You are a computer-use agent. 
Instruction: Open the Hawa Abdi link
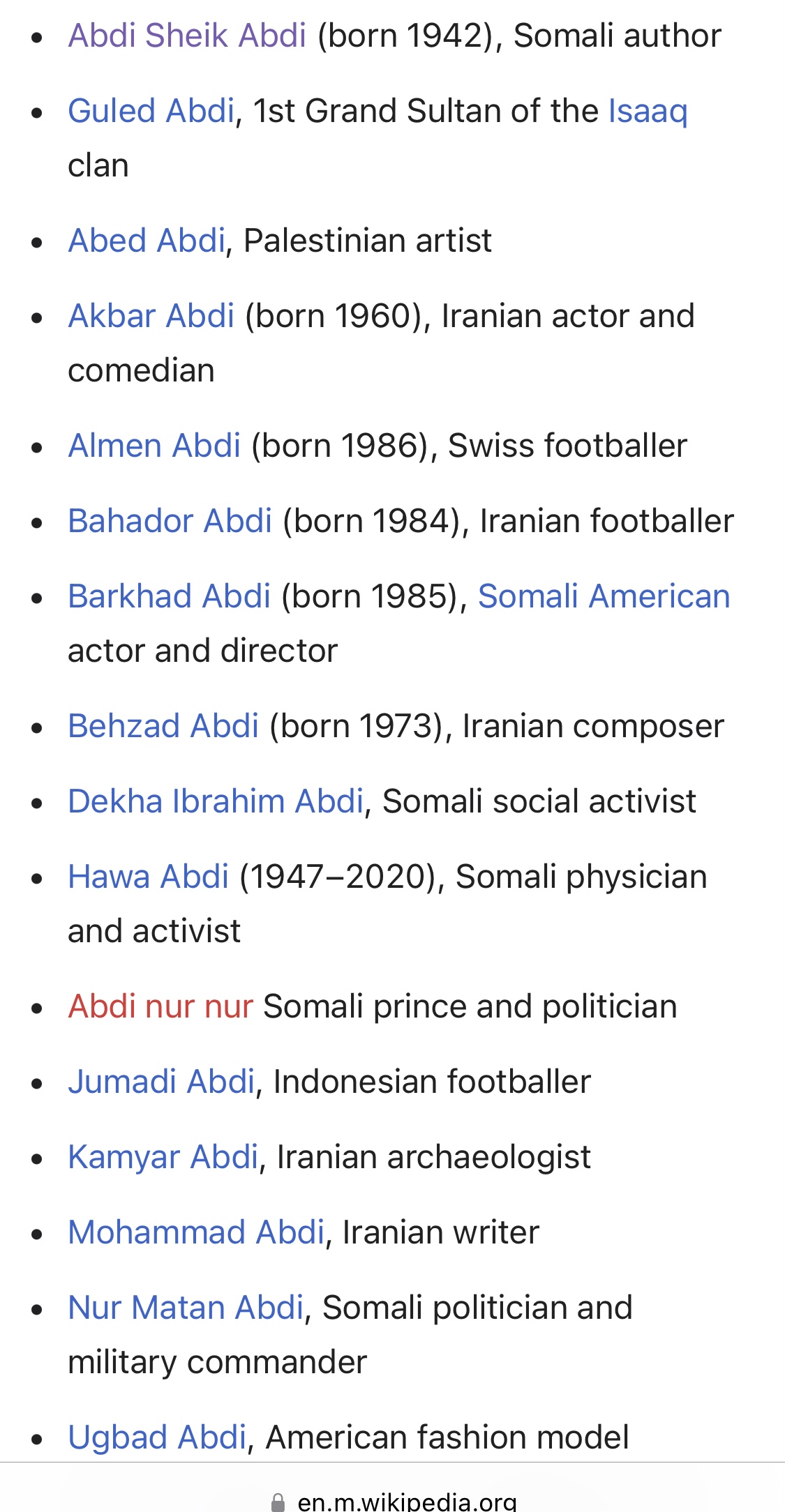[x=148, y=877]
